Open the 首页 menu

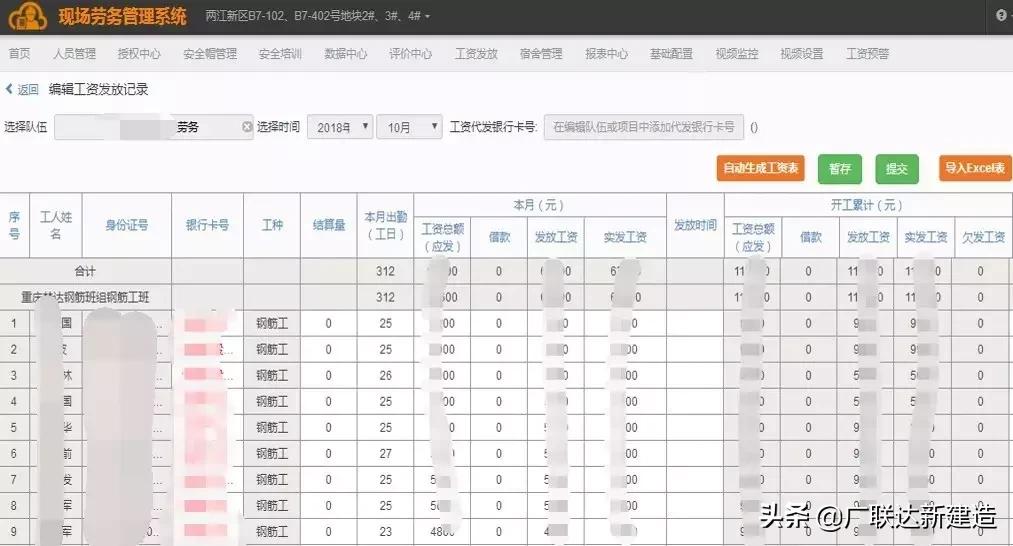pos(19,54)
